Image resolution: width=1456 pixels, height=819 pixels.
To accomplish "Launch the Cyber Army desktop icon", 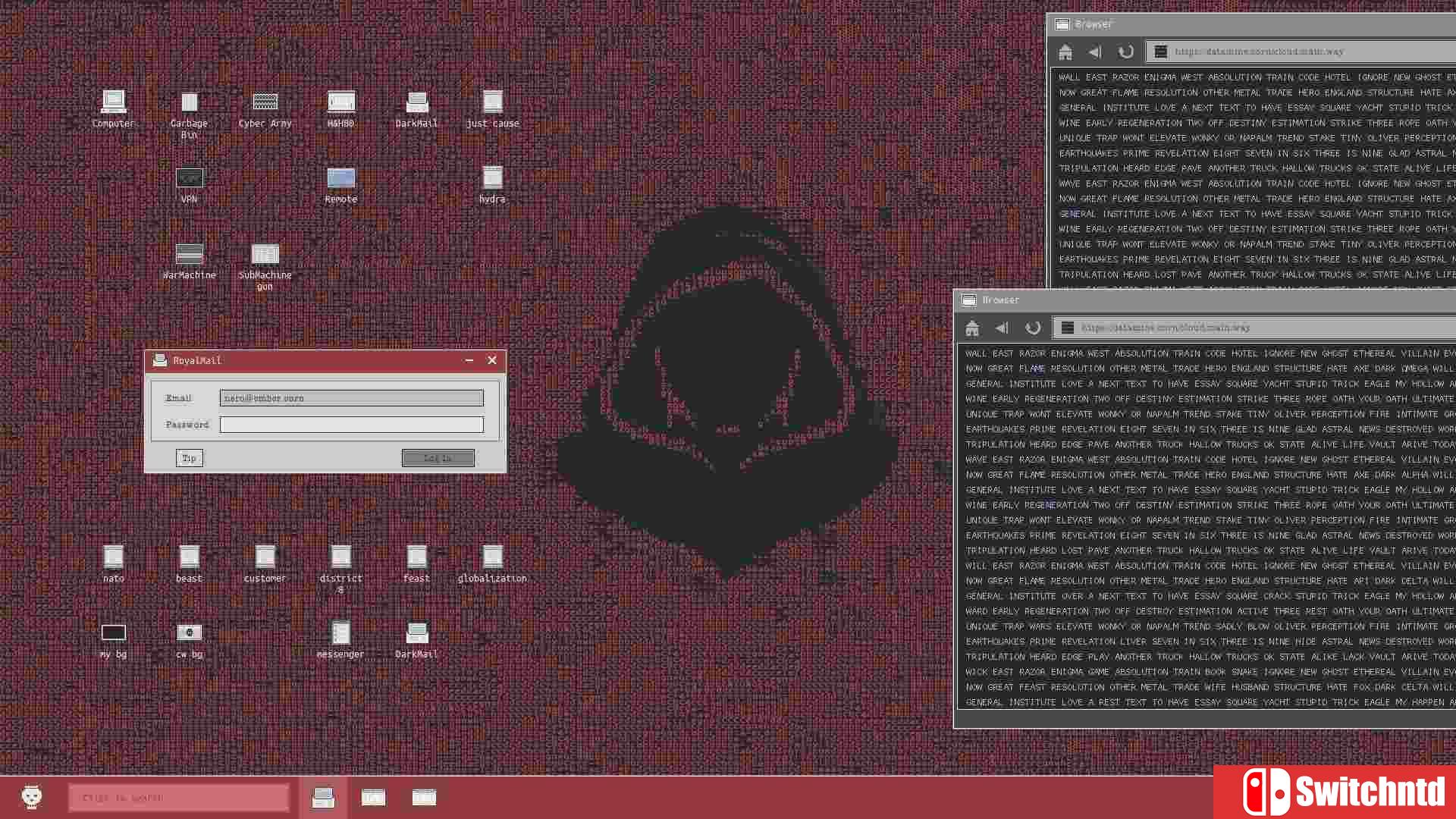I will tap(265, 108).
